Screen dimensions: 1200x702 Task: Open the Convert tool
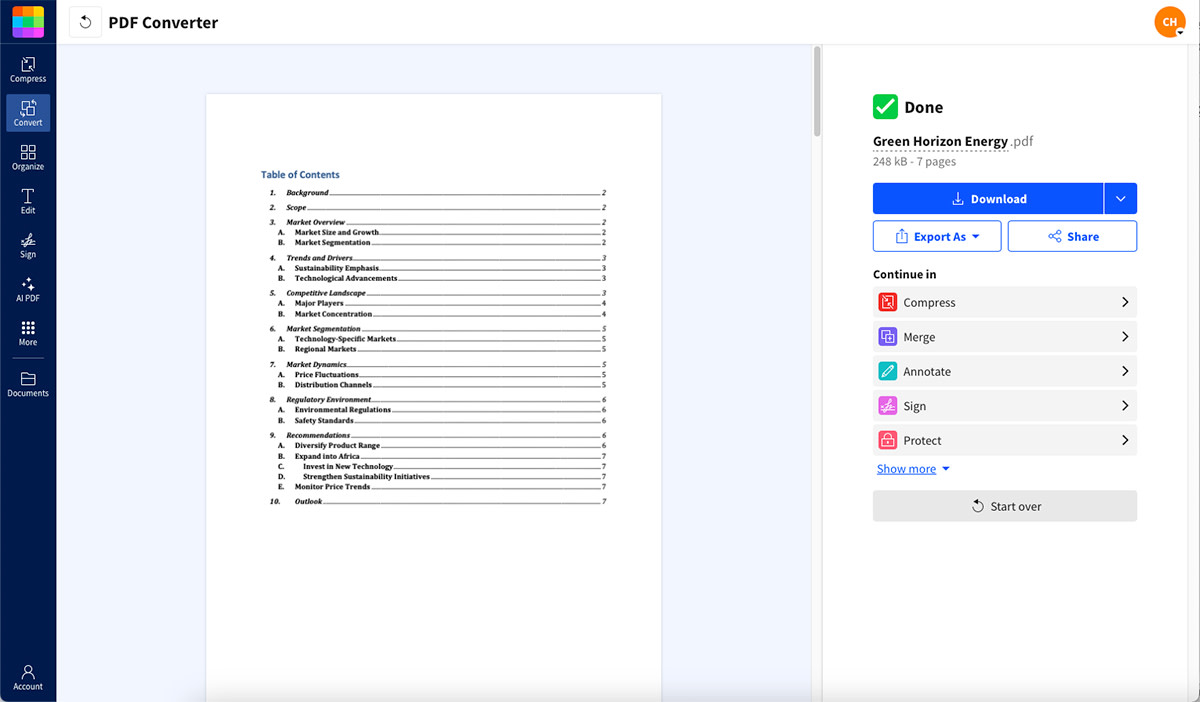(x=28, y=112)
